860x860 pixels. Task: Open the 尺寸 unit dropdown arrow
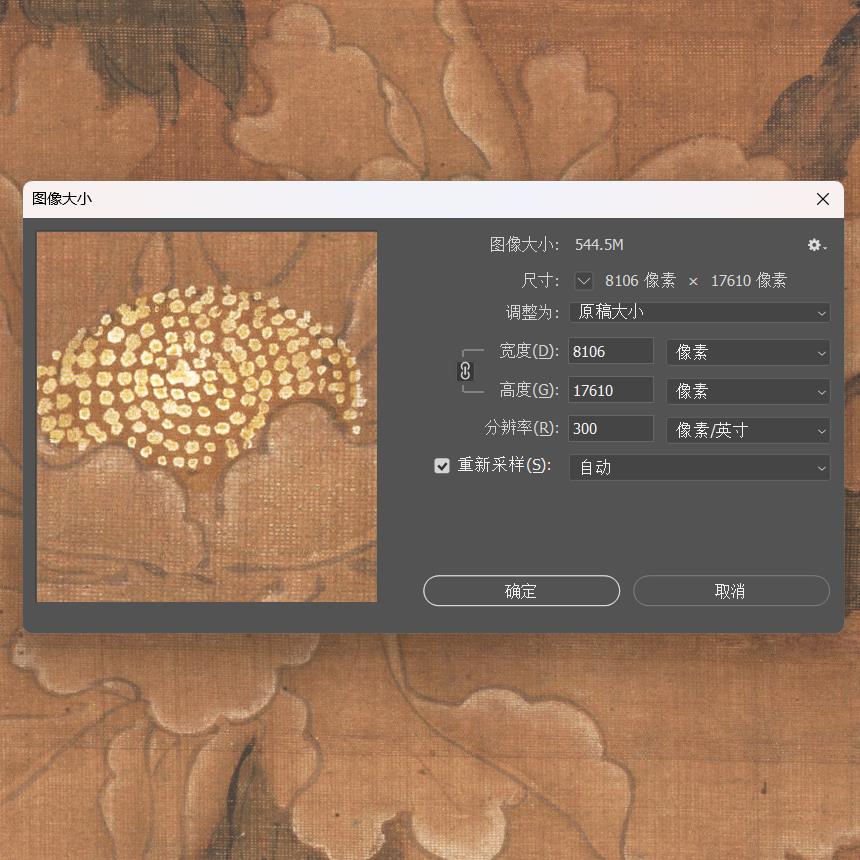[x=584, y=281]
